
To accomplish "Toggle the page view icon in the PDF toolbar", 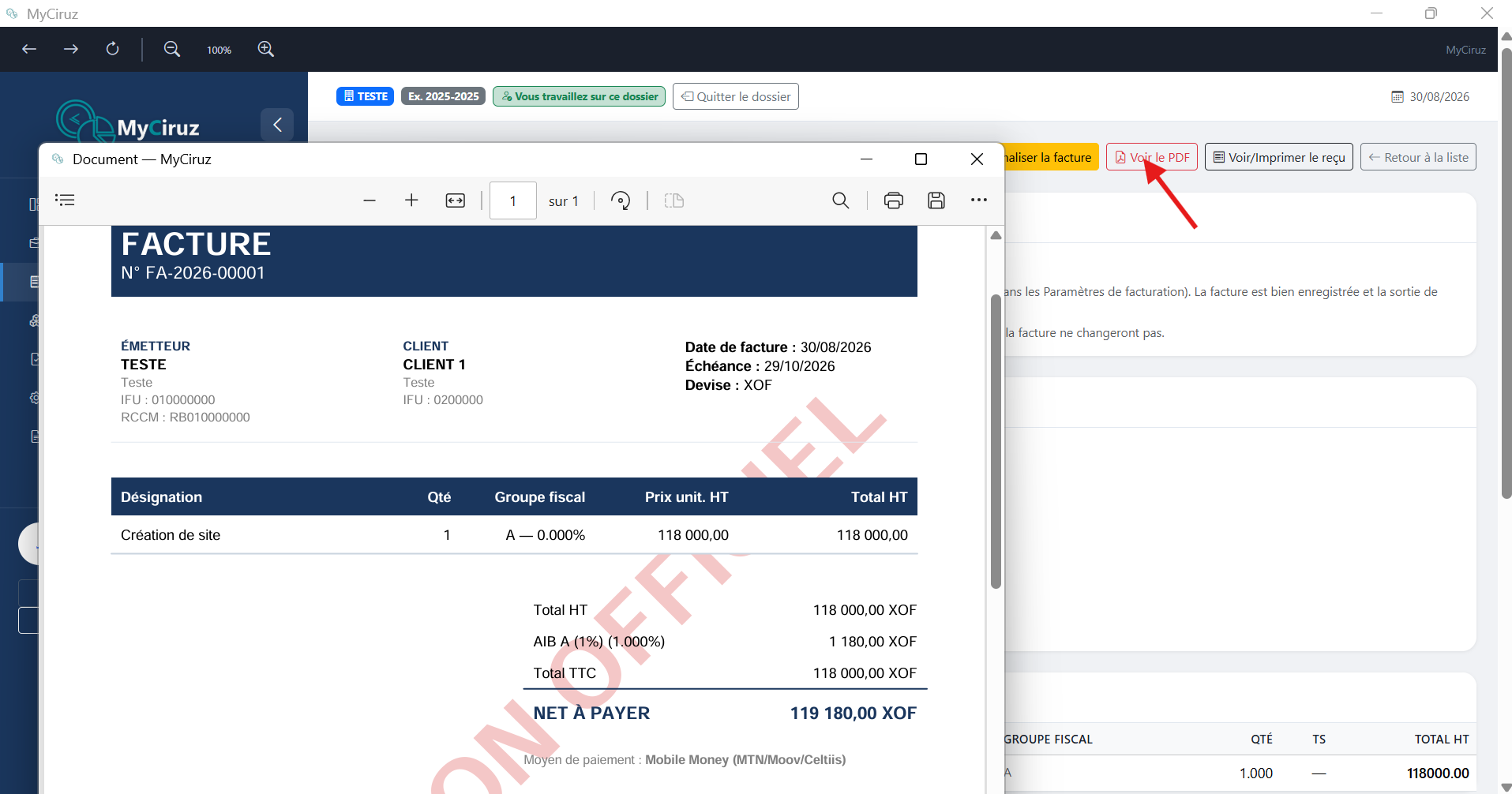I will (673, 200).
